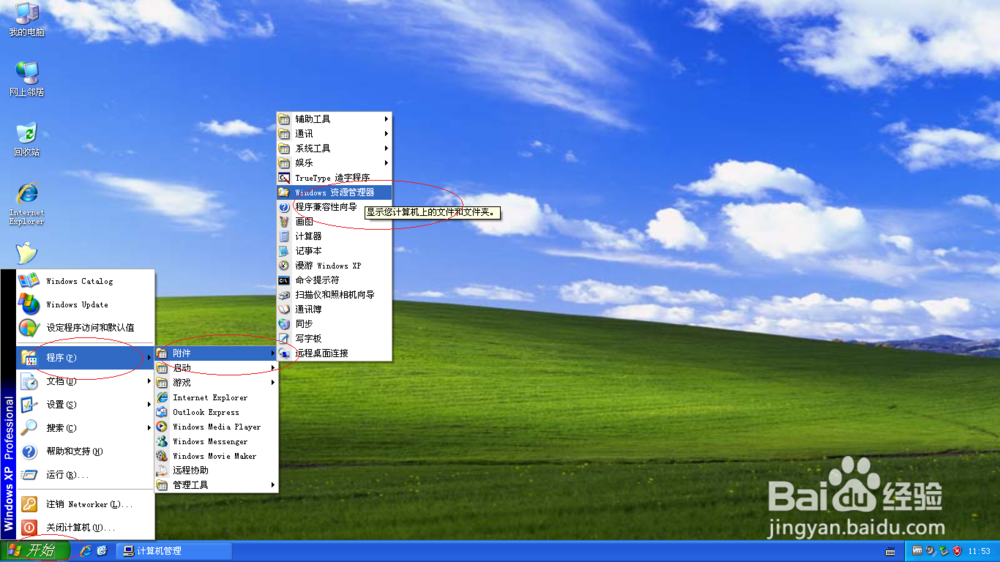
Task: Open the 程序 item in the Start menu
Action: pyautogui.click(x=85, y=357)
